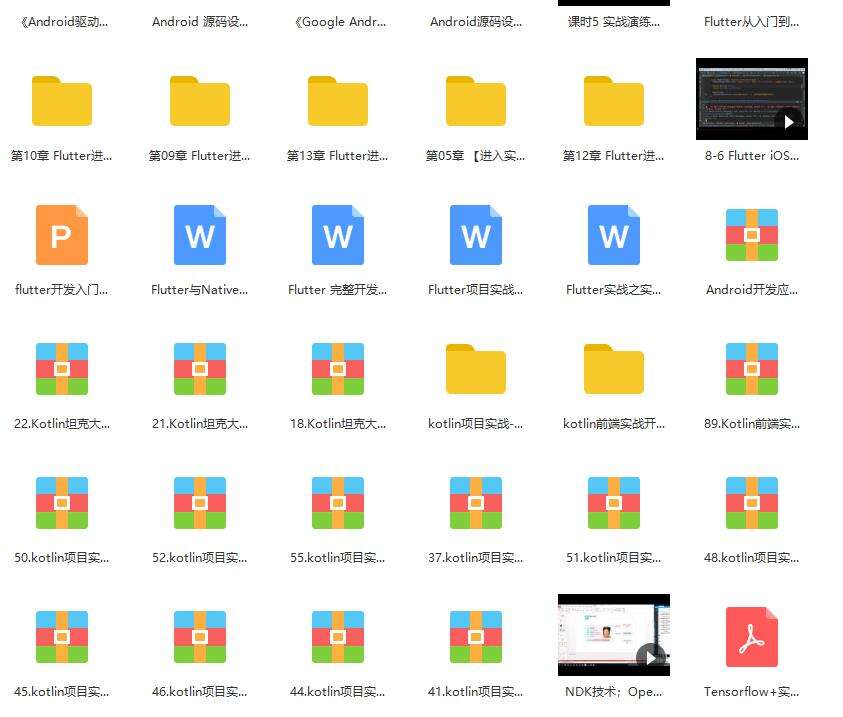Viewport: 843px width, 717px height.
Task: Select the Android开发应 RAR archive
Action: click(x=751, y=235)
